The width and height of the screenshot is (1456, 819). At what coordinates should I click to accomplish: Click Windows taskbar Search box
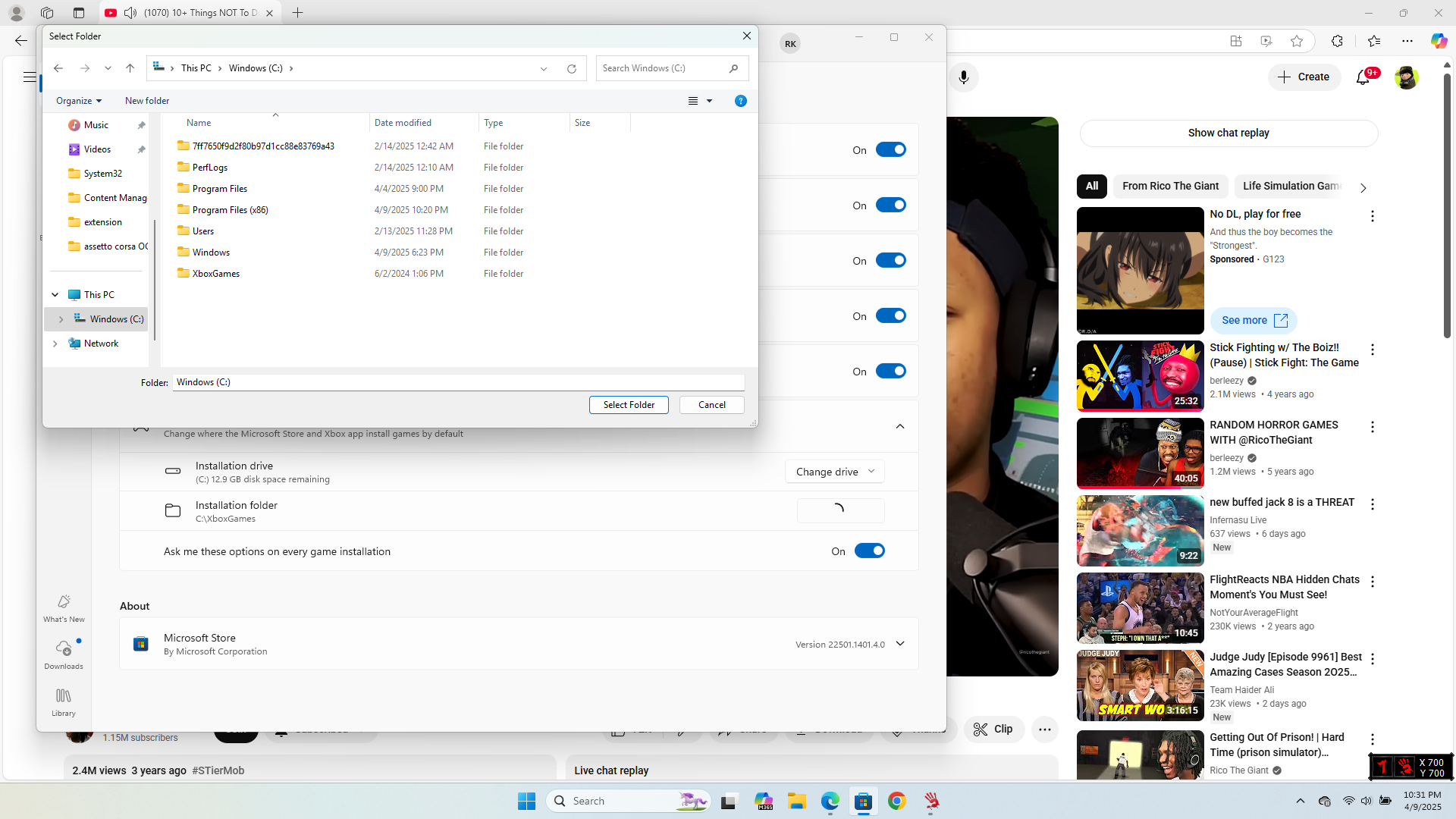(x=628, y=801)
